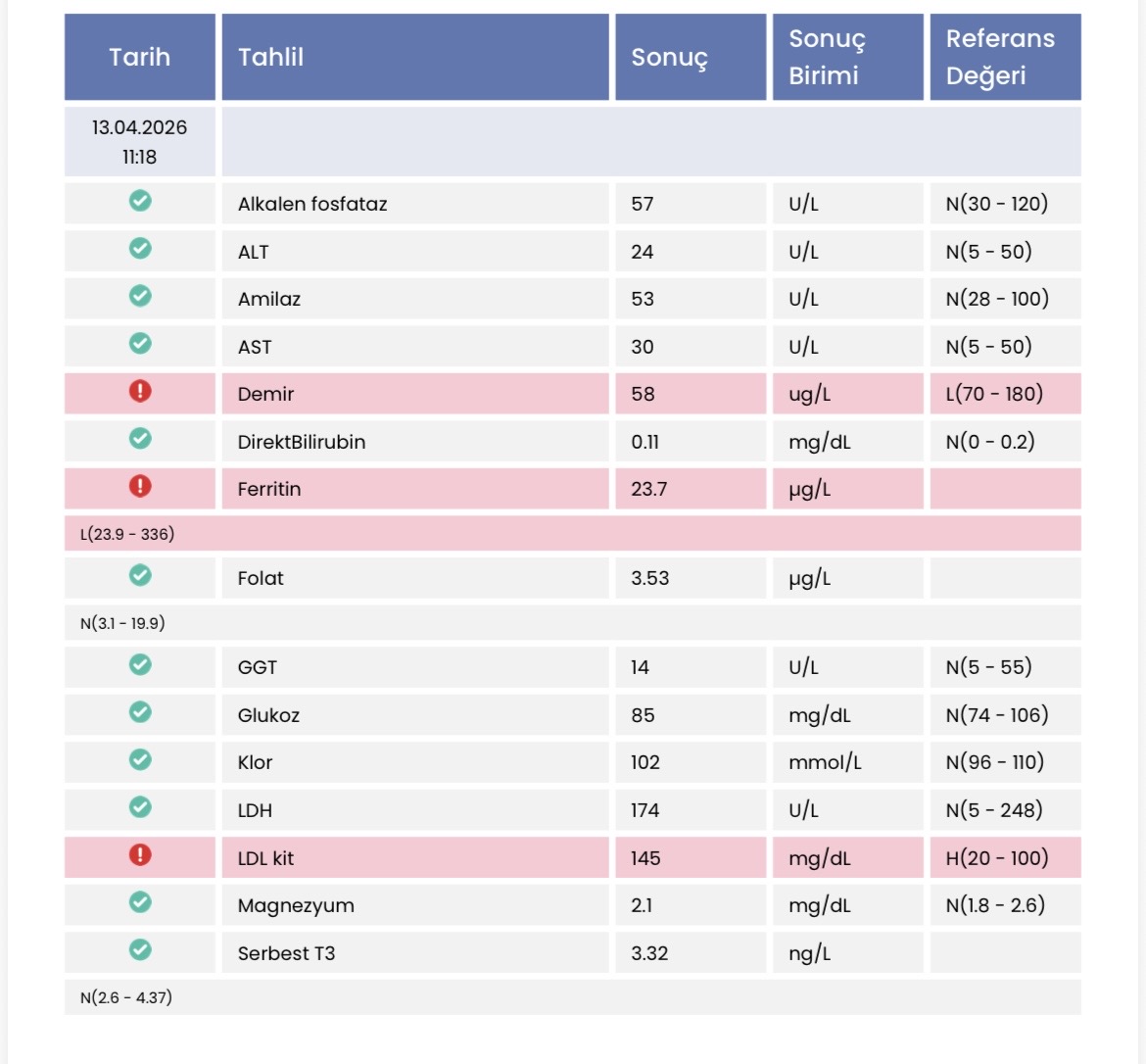Viewport: 1146px width, 1064px height.
Task: Click the DirektBilirubin test name
Action: click(x=302, y=442)
